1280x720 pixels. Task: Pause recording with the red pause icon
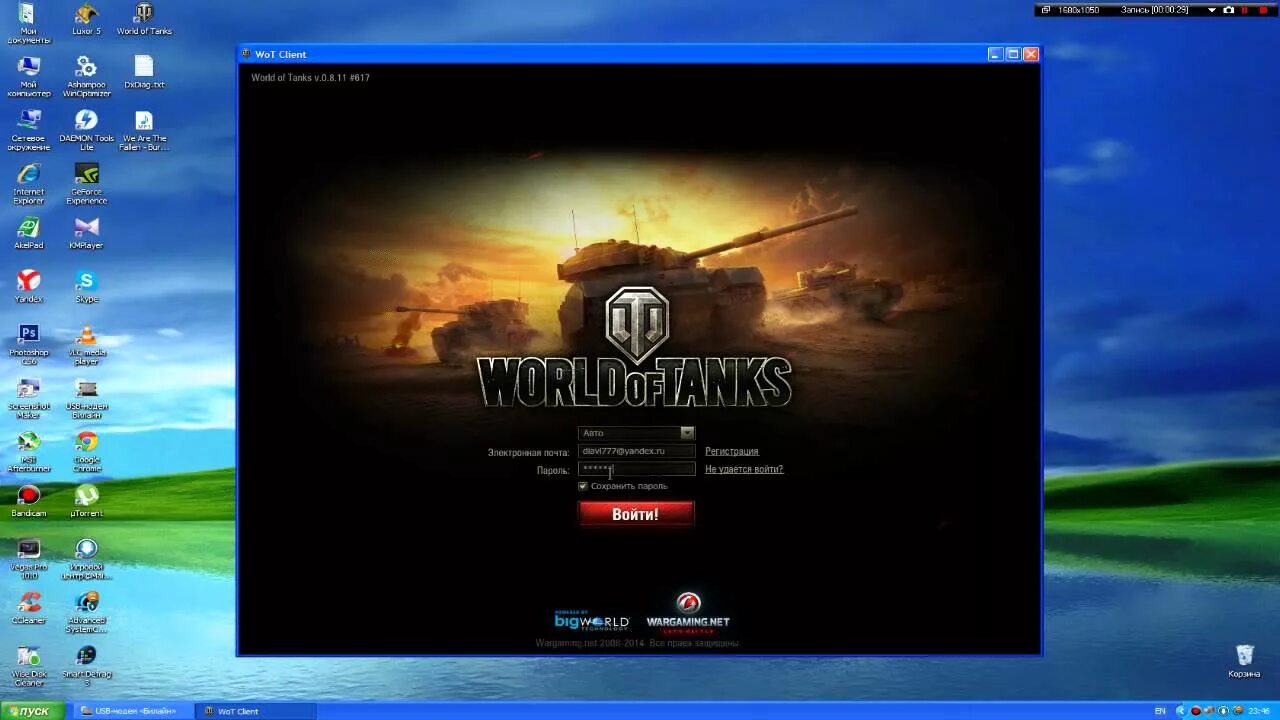pos(1244,10)
